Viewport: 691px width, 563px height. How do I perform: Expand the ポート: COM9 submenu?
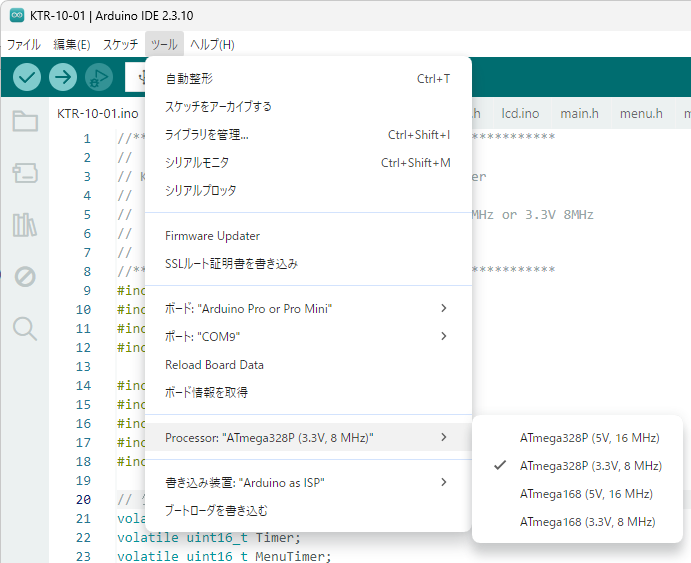pyautogui.click(x=308, y=337)
